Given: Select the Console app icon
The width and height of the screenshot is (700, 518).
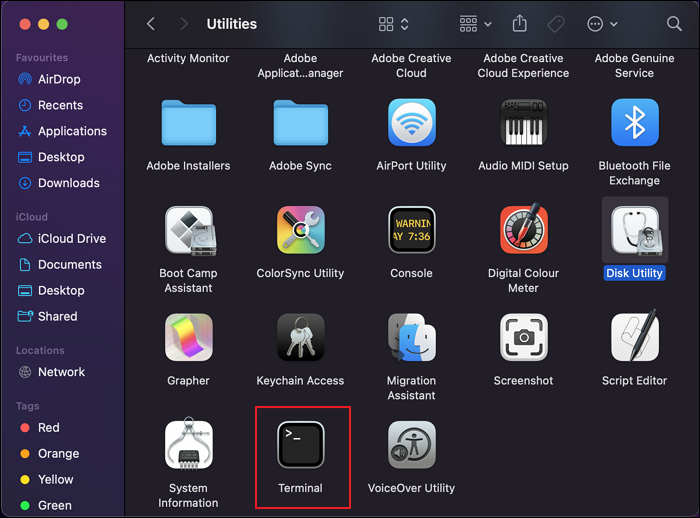Looking at the screenshot, I should (412, 230).
